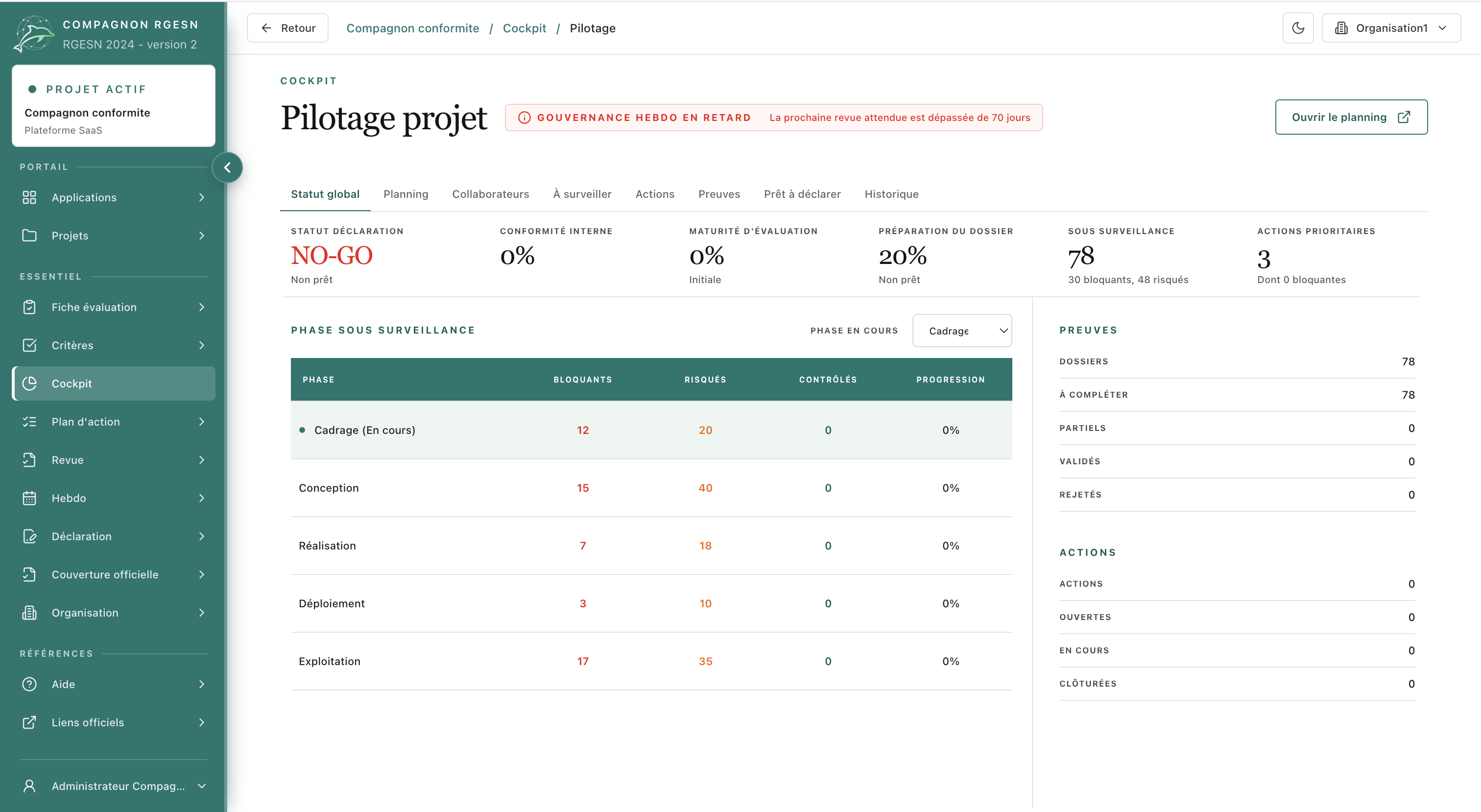Open the Phase en cours Cadrage dropdown
The image size is (1481, 812).
pos(962,331)
